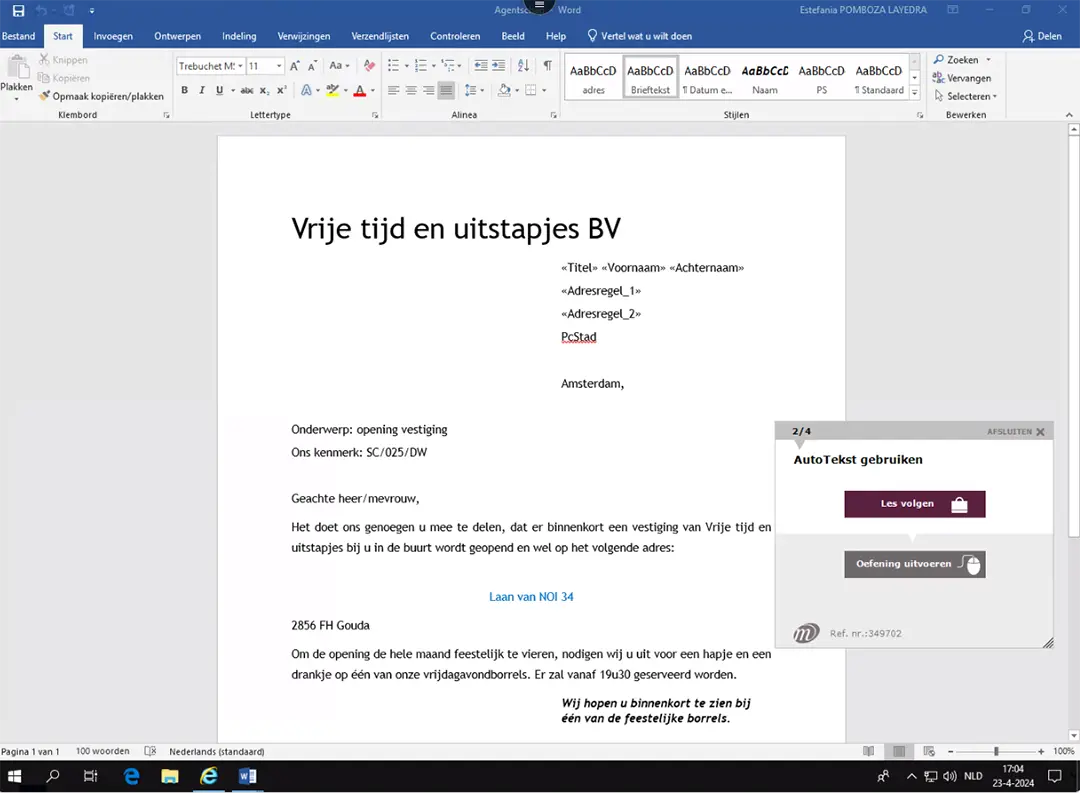
Task: Close the AutoTekst panel with Afsluiten
Action: pos(1016,431)
